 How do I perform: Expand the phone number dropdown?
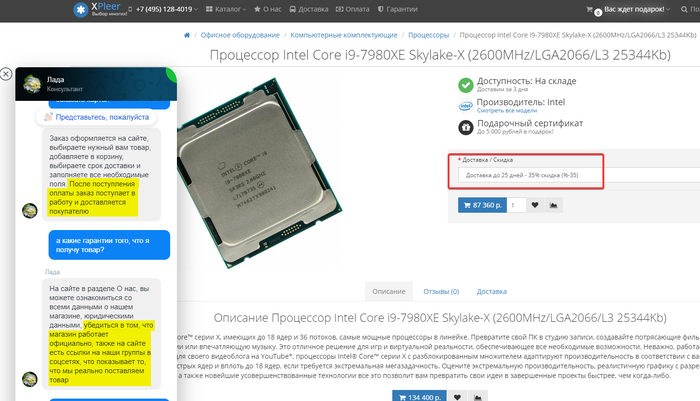coord(163,9)
